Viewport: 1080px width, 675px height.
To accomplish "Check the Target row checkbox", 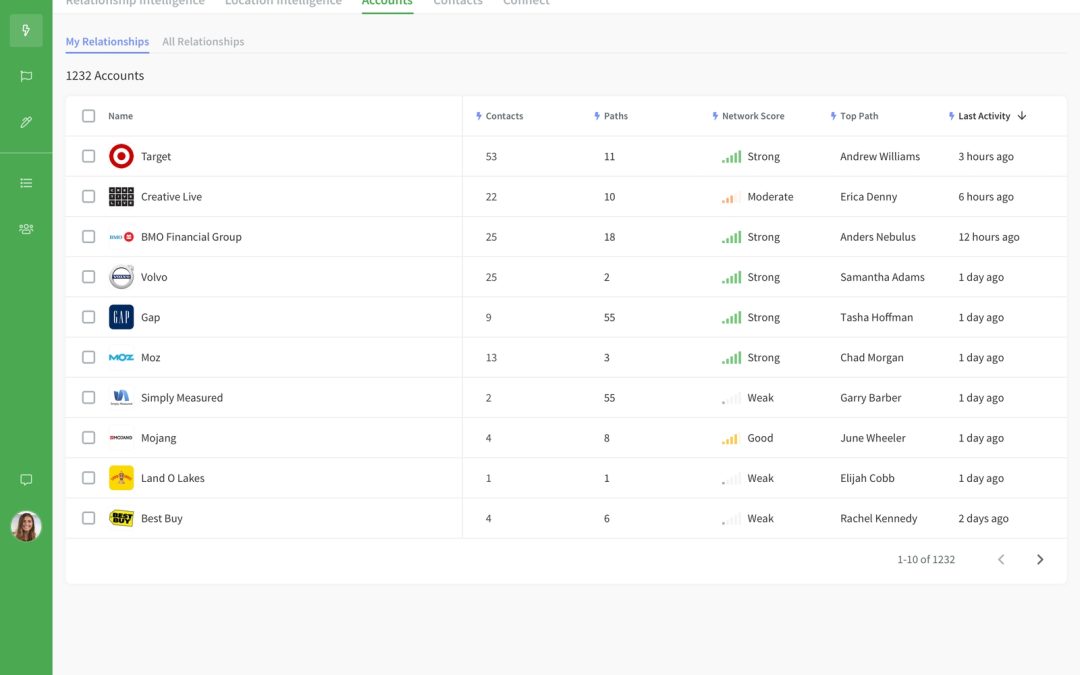I will [88, 156].
